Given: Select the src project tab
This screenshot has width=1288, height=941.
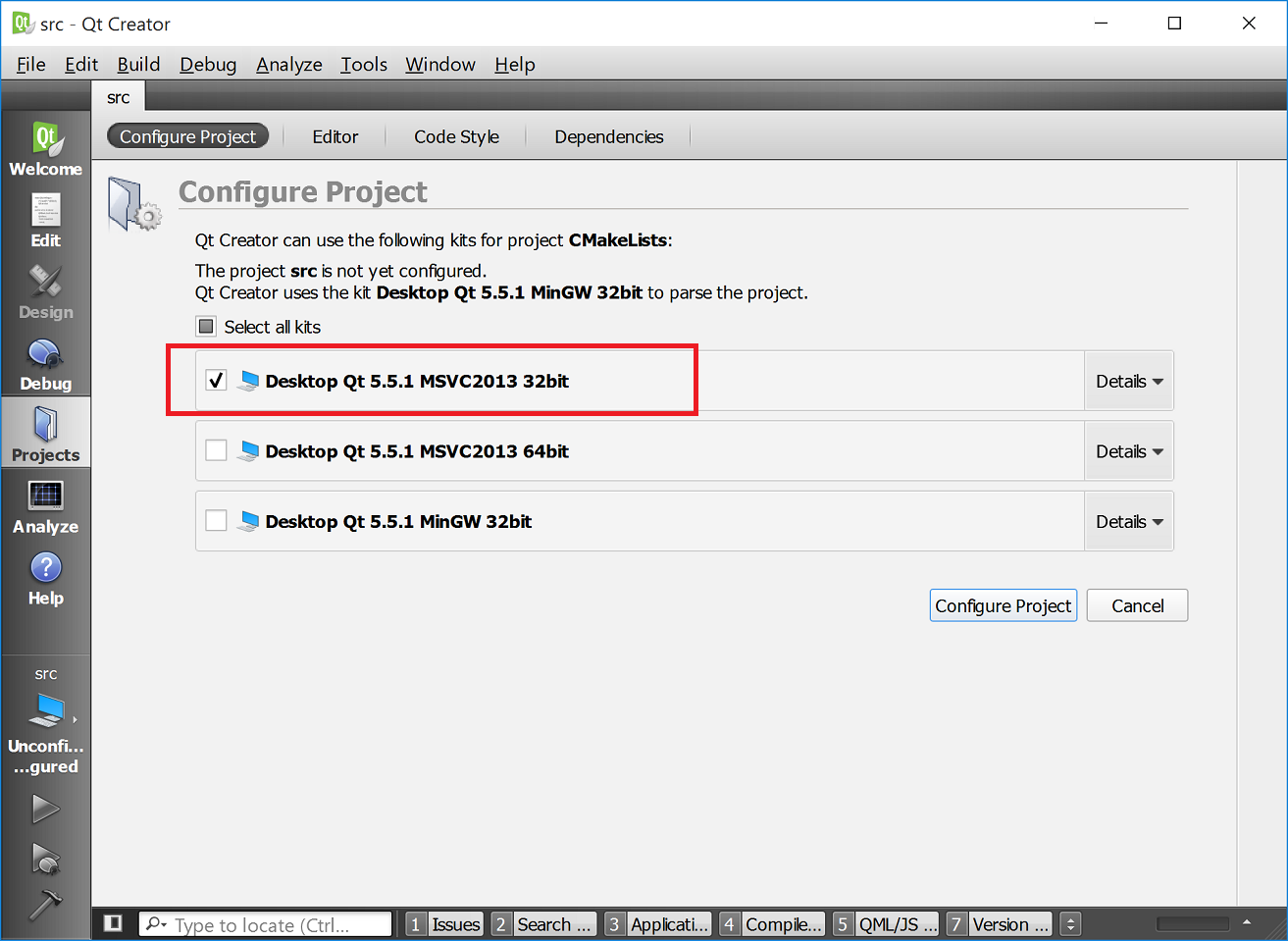Looking at the screenshot, I should [x=119, y=97].
